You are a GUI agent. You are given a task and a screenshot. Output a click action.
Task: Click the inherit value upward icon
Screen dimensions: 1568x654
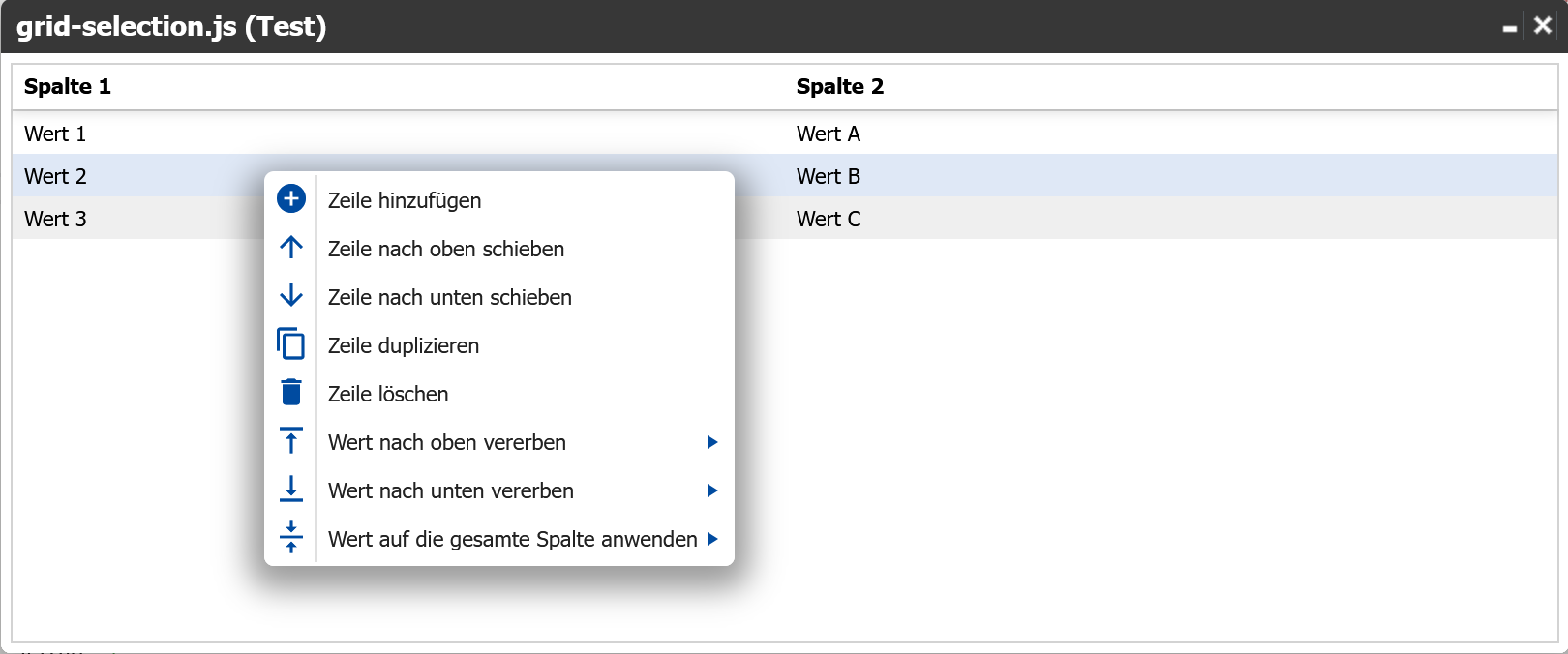(x=291, y=441)
